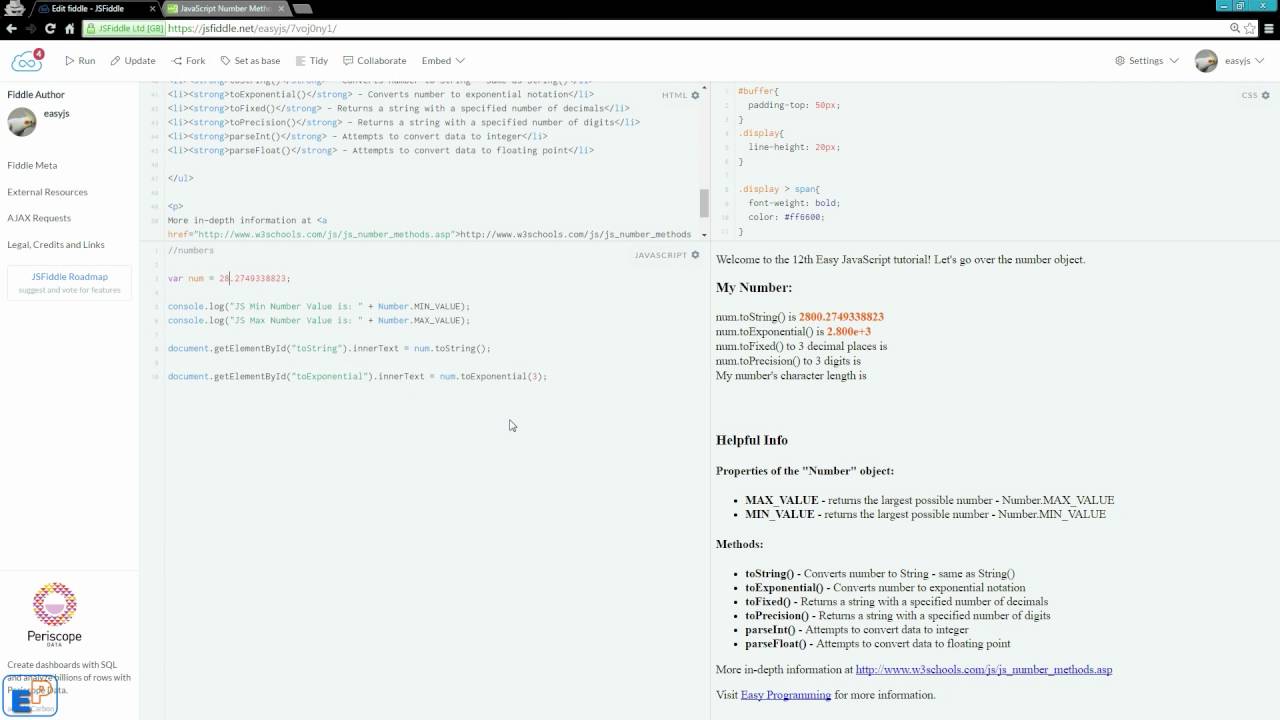Click the '//numbers' comment line
1280x720 pixels.
click(191, 250)
